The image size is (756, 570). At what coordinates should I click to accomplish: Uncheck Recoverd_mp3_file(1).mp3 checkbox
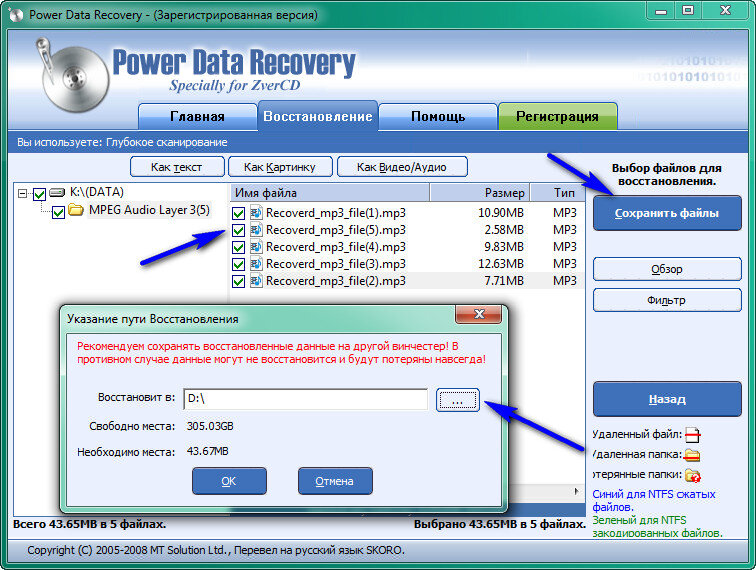point(238,213)
